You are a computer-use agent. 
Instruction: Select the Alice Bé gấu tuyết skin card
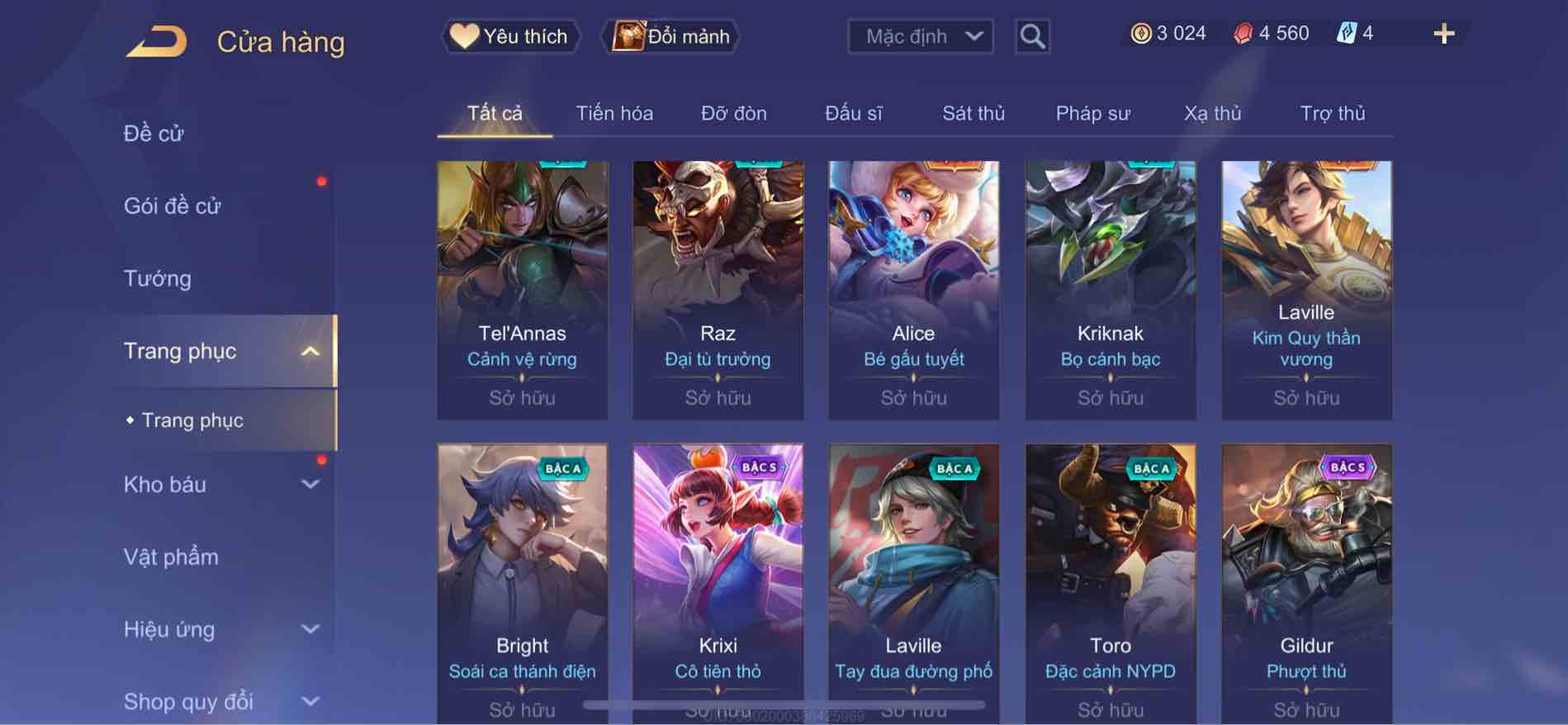coord(913,290)
